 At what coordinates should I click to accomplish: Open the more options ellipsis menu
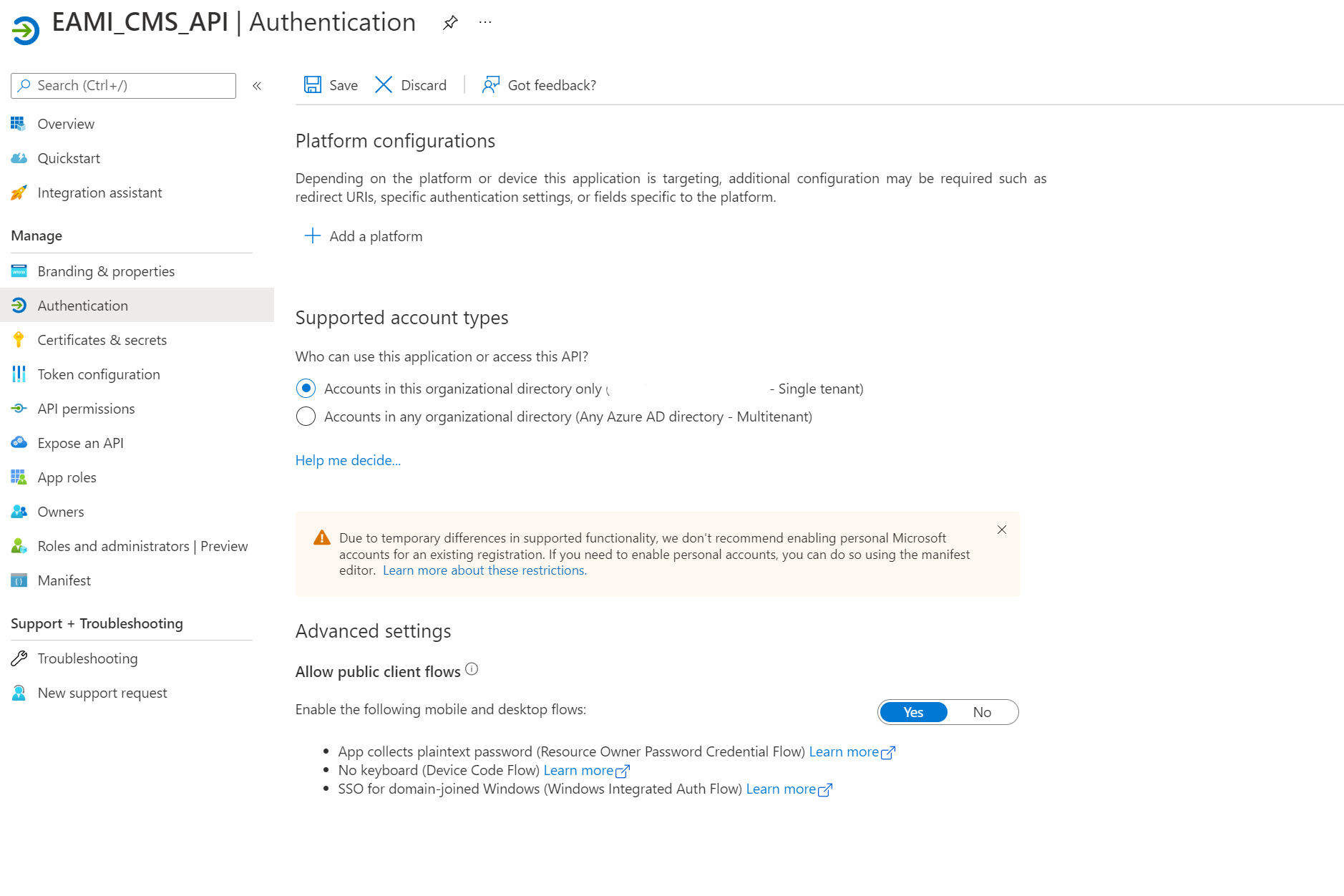485,21
